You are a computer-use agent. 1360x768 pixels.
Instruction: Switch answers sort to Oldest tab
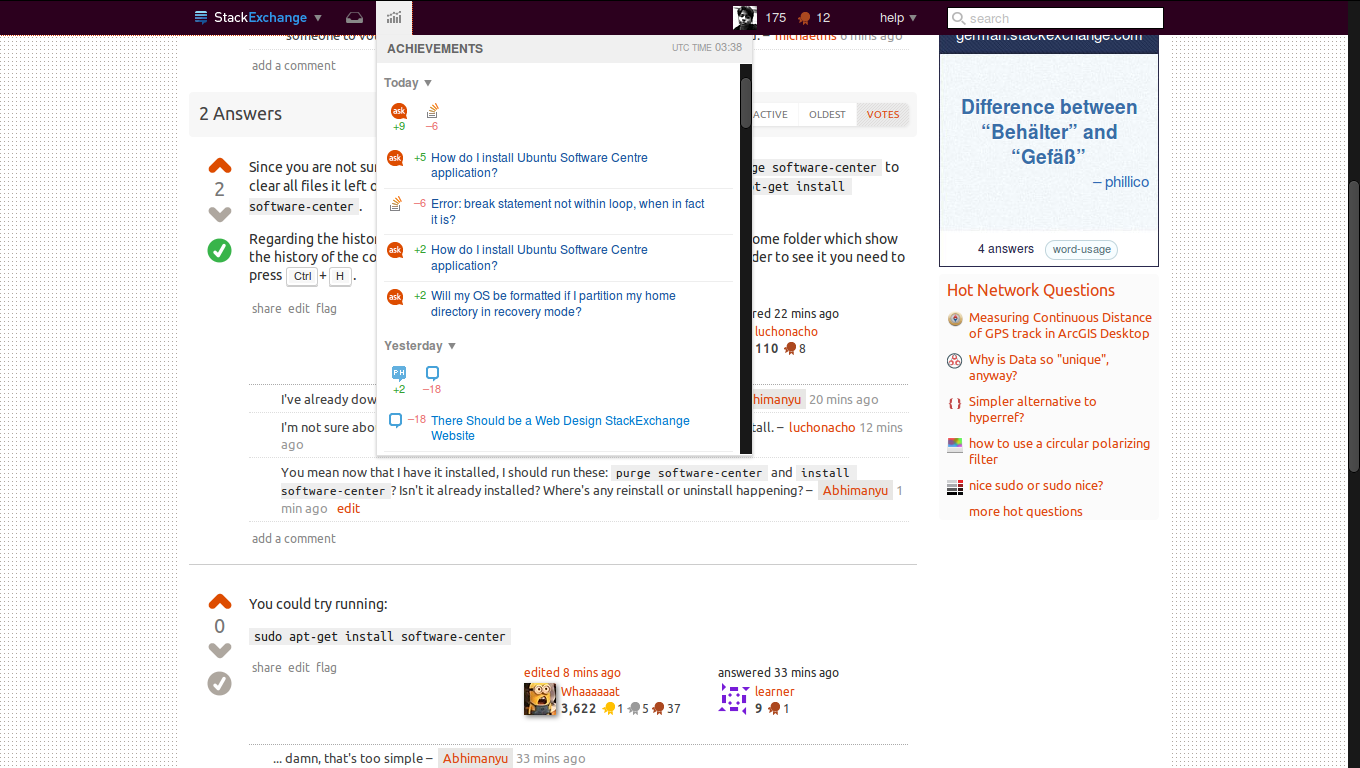pos(827,114)
